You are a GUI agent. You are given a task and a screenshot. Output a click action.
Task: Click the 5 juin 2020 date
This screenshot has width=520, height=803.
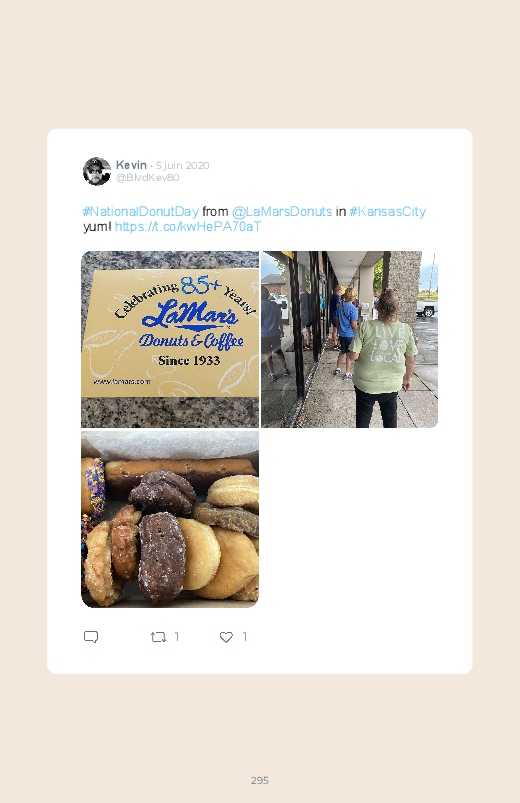(x=182, y=165)
